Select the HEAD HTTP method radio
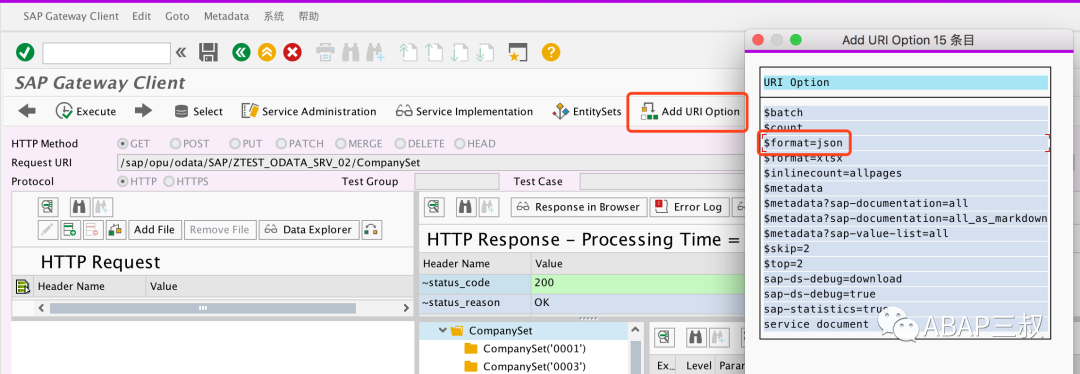 [x=460, y=144]
